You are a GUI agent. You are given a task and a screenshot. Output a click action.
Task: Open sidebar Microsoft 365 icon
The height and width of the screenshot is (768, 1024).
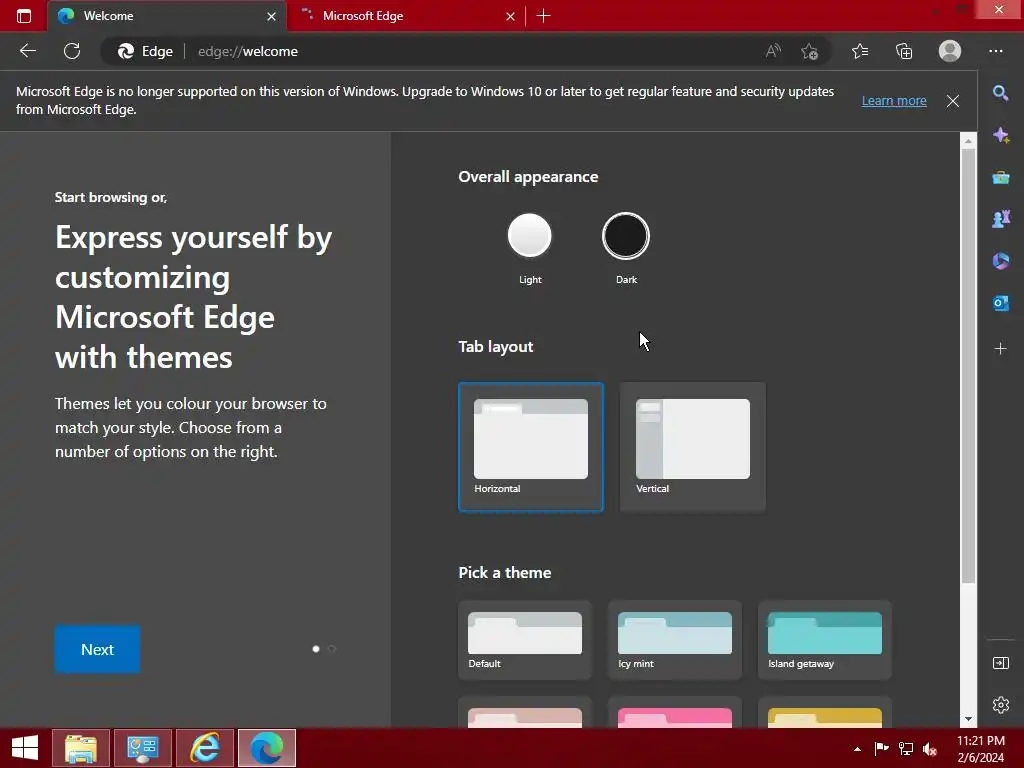point(1000,261)
